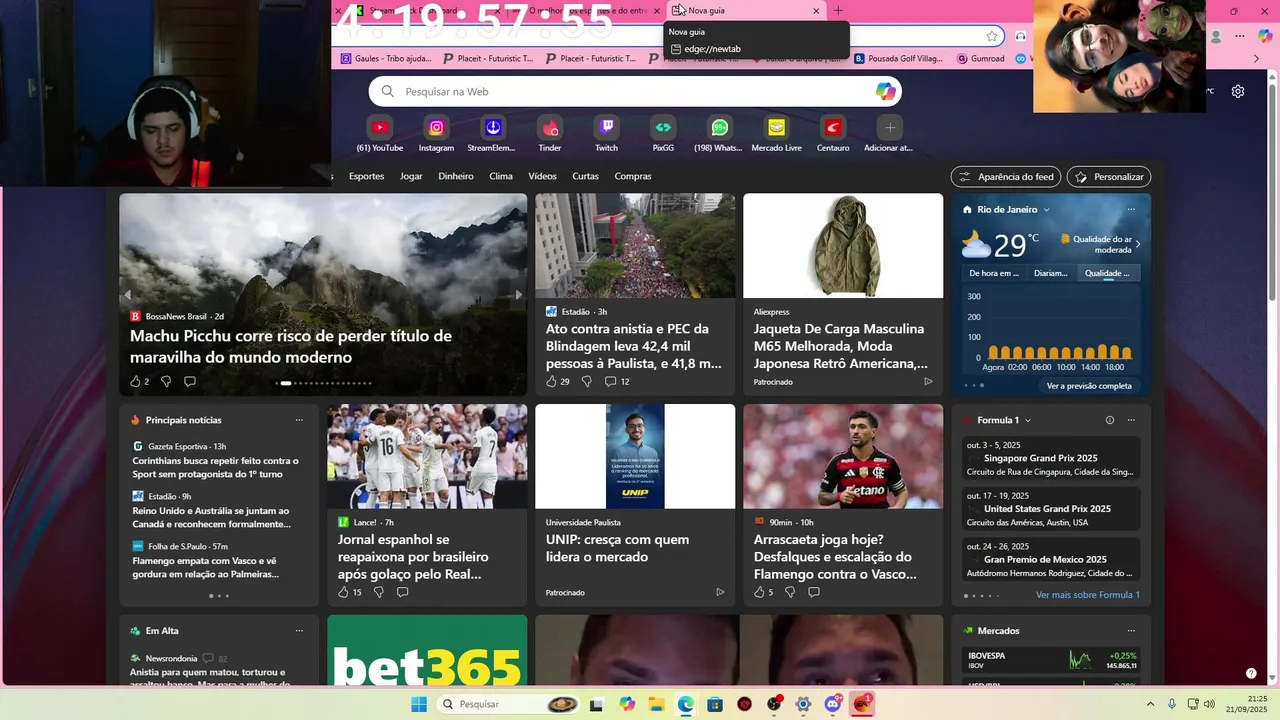Open comments on the Machu Picchu article
The width and height of the screenshot is (1280, 720).
(x=190, y=381)
